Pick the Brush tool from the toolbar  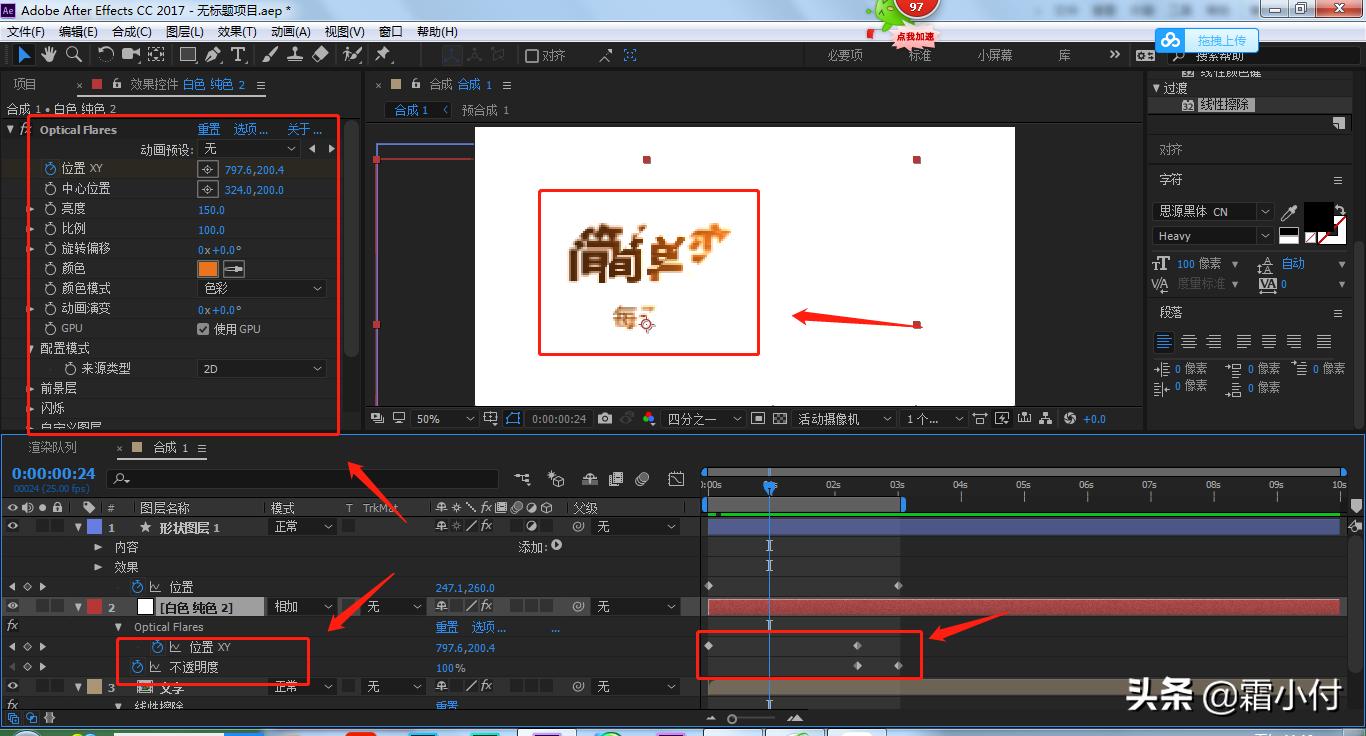pyautogui.click(x=270, y=54)
